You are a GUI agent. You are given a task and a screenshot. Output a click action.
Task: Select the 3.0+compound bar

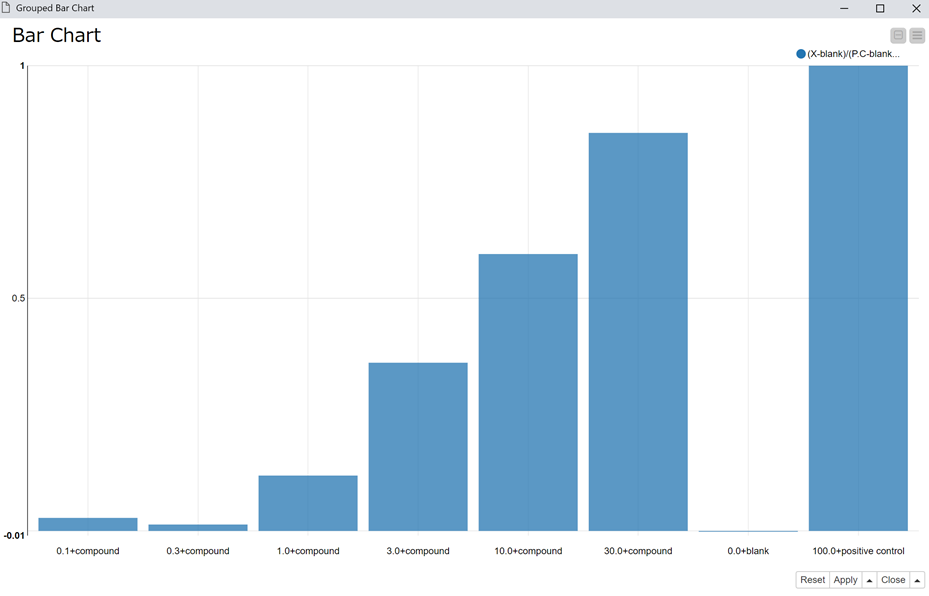pyautogui.click(x=418, y=447)
